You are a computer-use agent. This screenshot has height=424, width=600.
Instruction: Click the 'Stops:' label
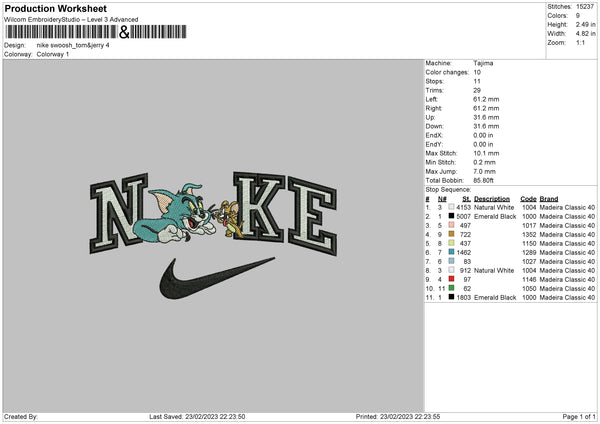click(435, 81)
